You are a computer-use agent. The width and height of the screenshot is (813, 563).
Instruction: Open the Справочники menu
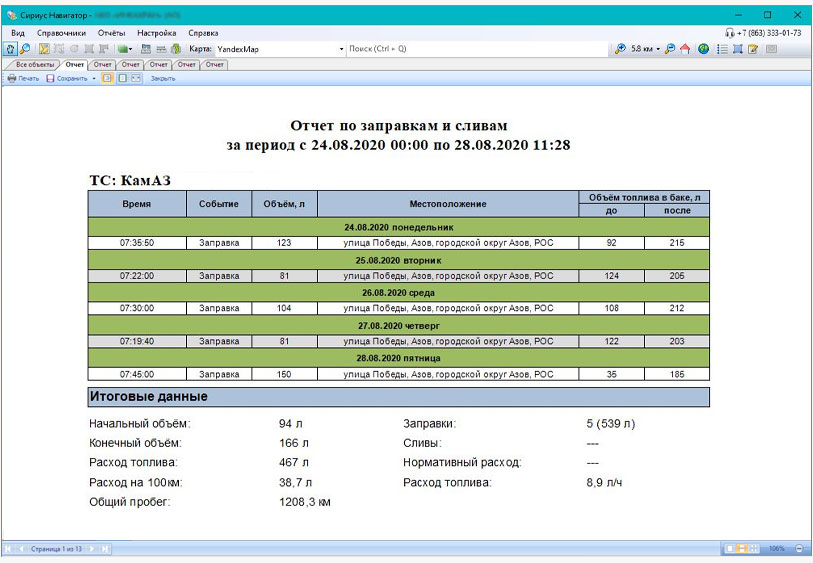click(61, 33)
